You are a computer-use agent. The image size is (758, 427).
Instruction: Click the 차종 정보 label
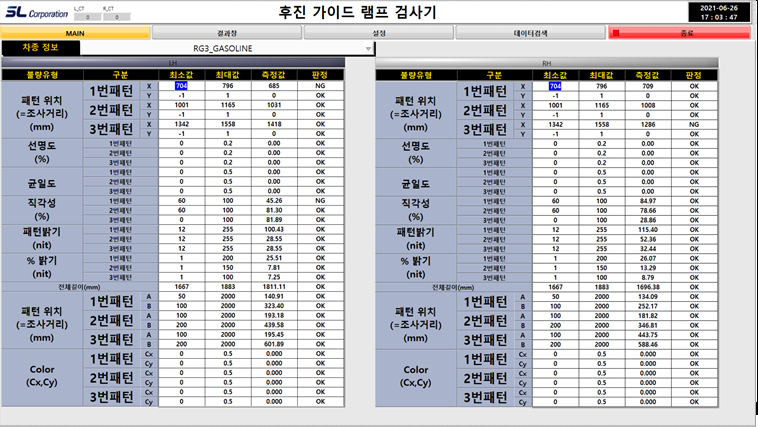(32, 48)
